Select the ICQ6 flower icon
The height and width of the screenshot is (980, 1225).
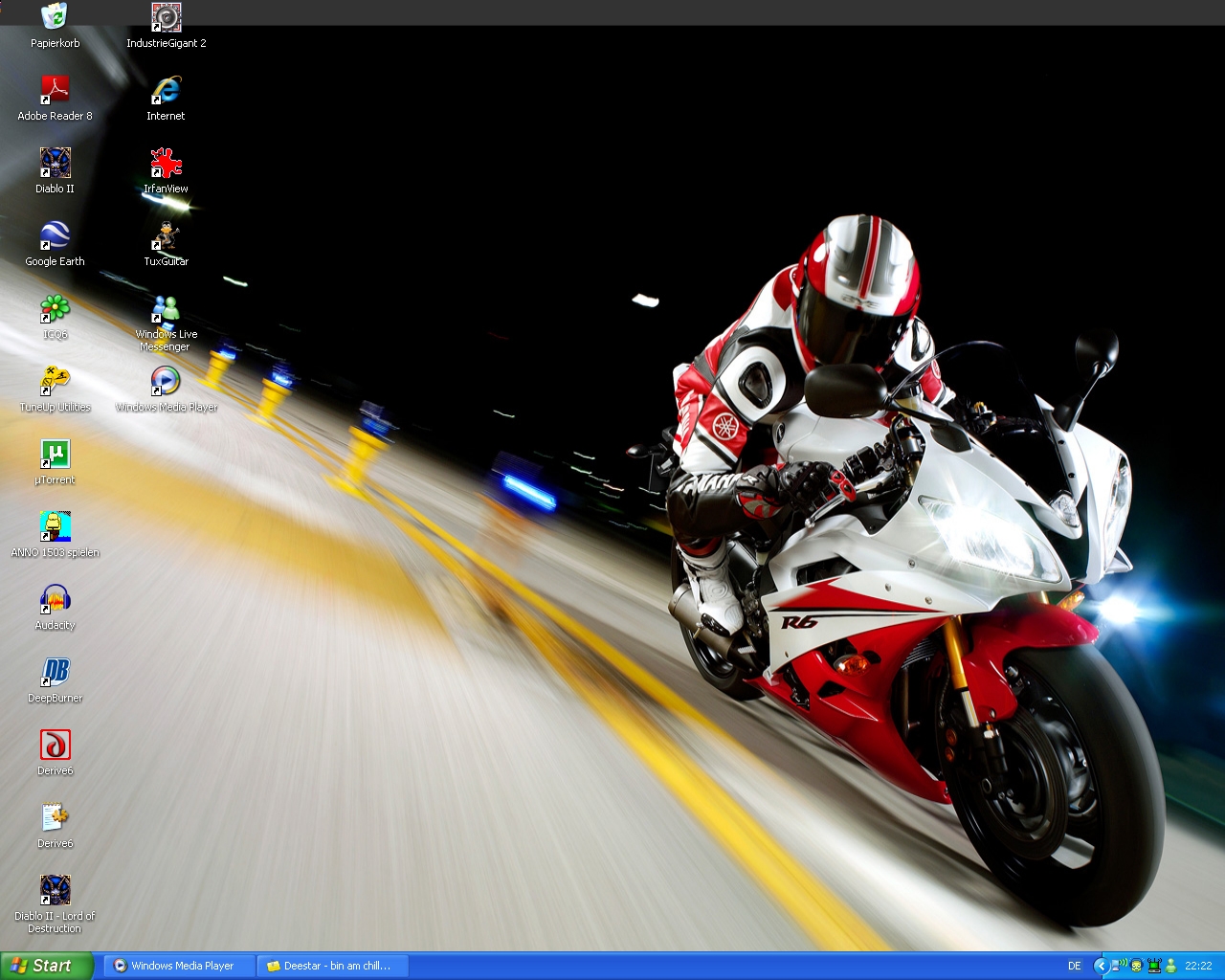click(55, 308)
